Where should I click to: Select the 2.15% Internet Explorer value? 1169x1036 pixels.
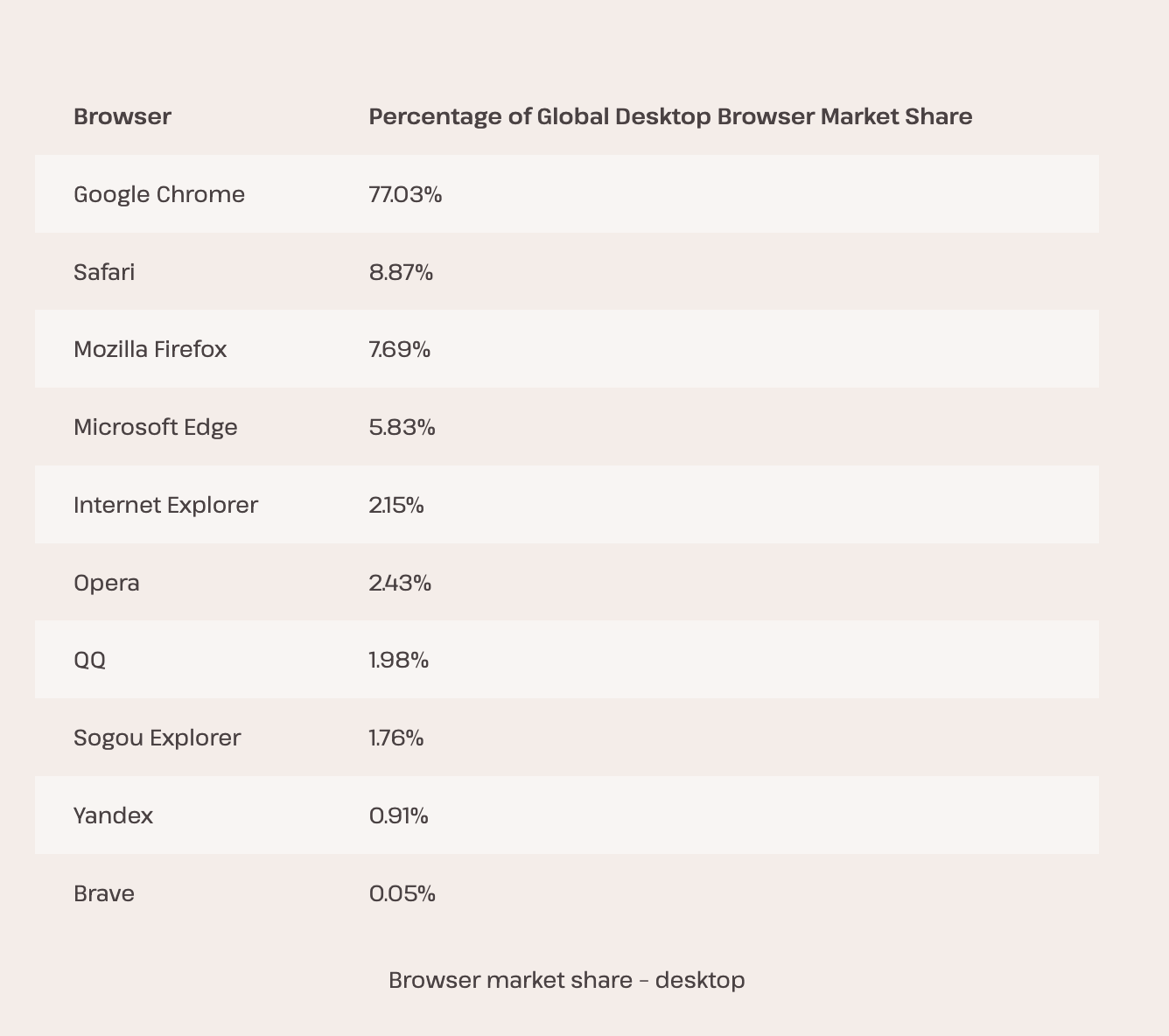[x=396, y=505]
